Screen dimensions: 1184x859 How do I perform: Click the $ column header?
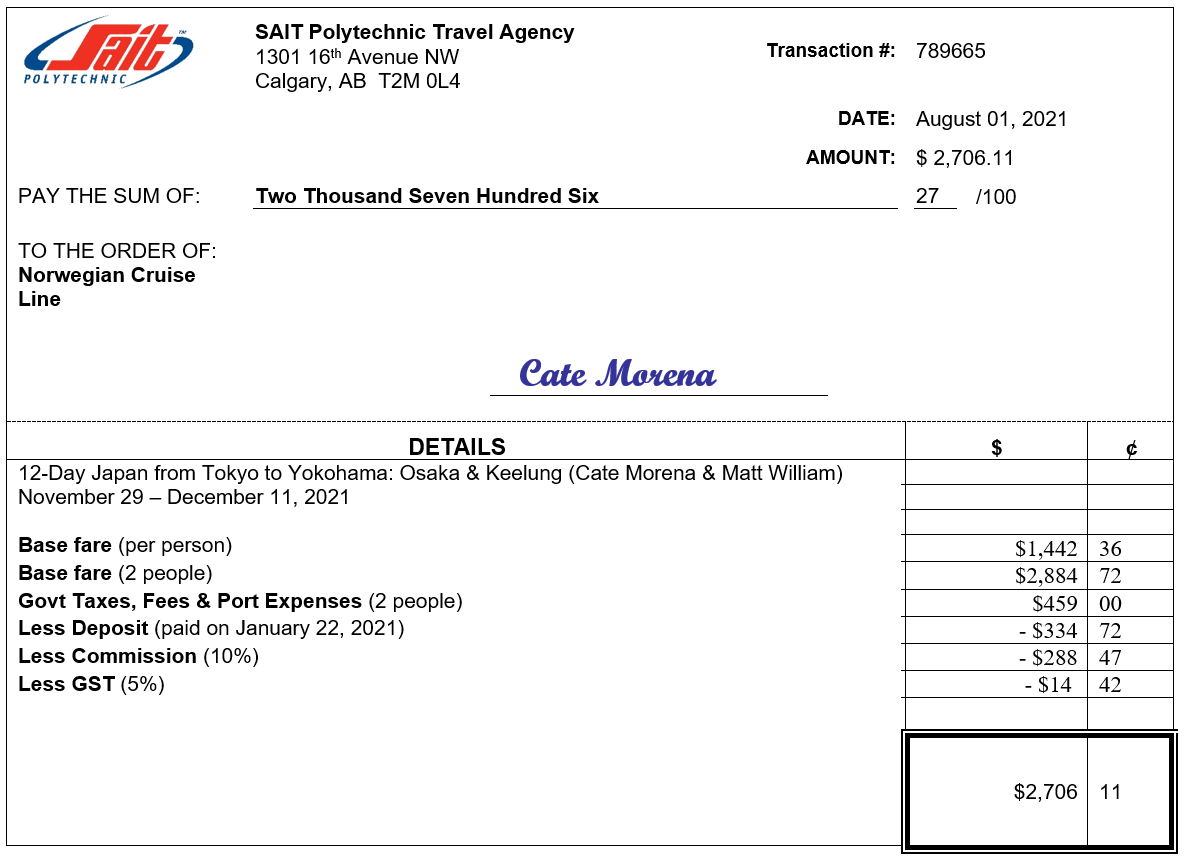996,449
